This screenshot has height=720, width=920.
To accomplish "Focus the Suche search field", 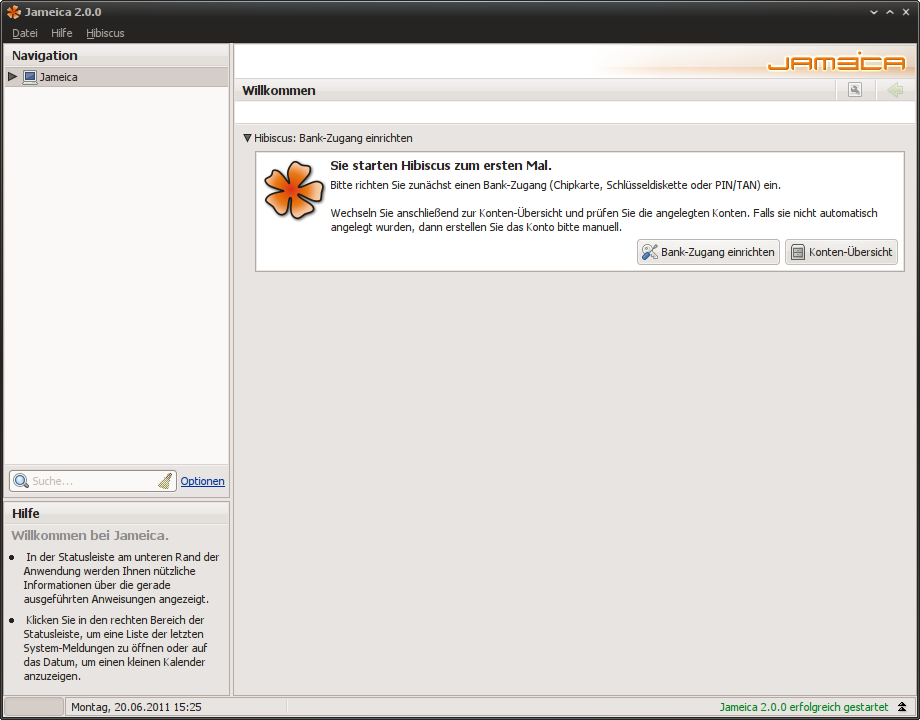I will 93,481.
